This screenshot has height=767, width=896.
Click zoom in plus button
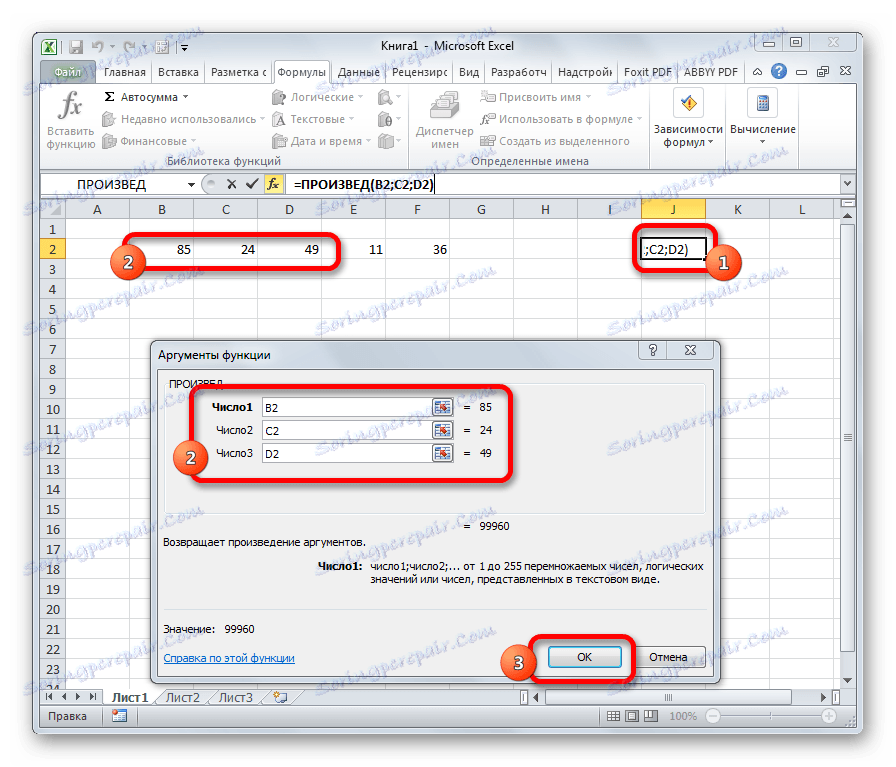(829, 716)
